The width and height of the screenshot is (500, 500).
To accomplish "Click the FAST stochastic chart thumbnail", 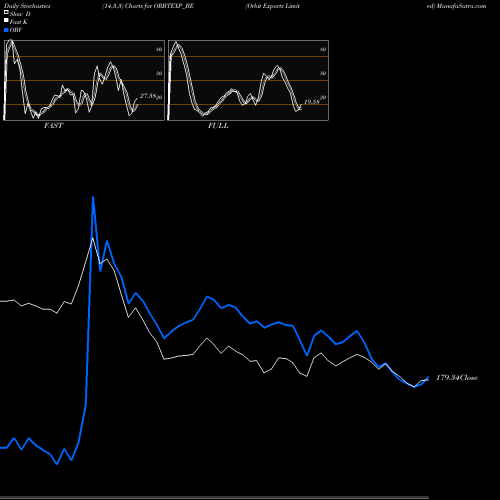I will (x=84, y=80).
